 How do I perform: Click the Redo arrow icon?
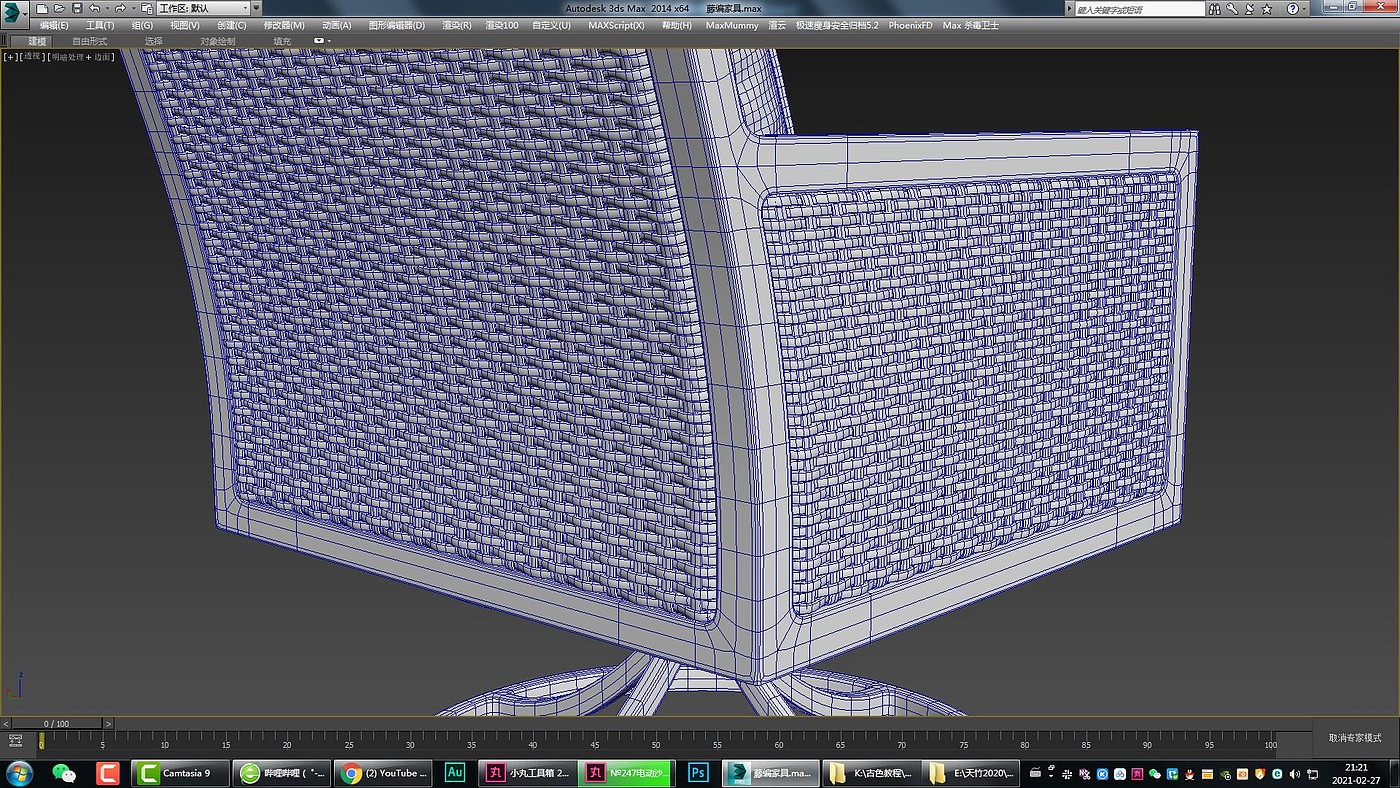click(120, 8)
